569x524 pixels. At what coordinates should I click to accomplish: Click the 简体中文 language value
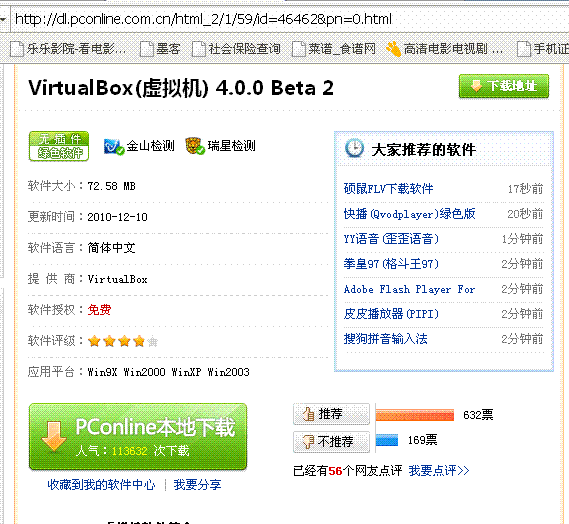point(111,248)
